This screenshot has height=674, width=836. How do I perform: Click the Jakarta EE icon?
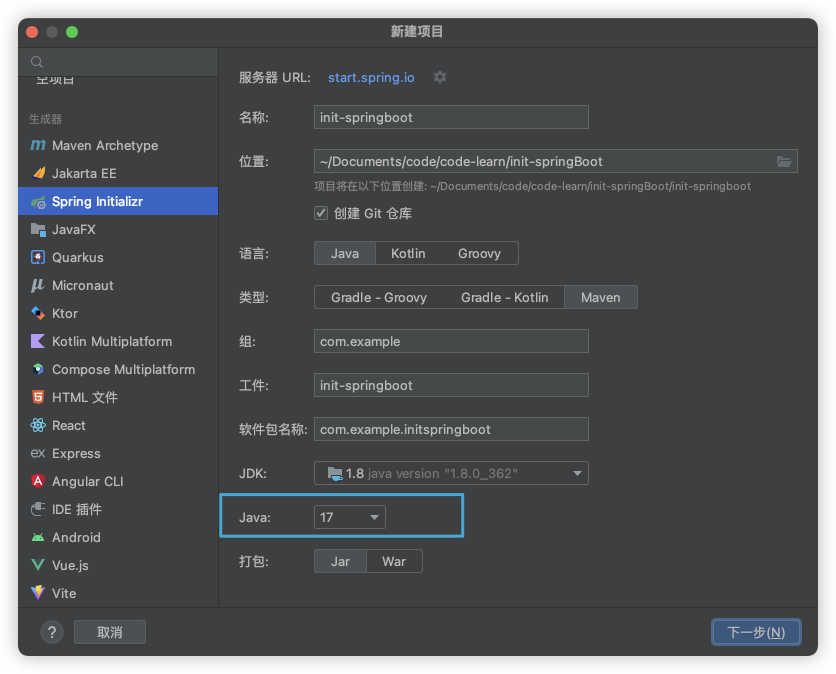(38, 173)
